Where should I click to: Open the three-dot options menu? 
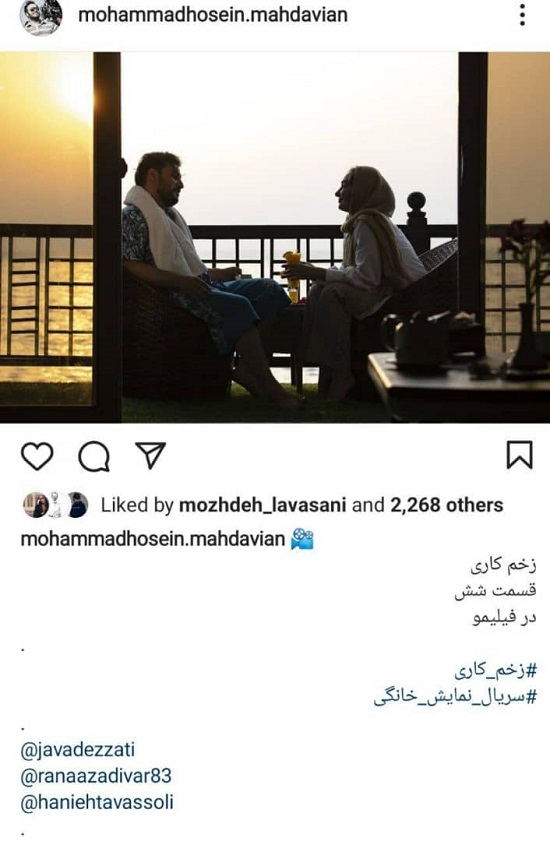click(522, 15)
